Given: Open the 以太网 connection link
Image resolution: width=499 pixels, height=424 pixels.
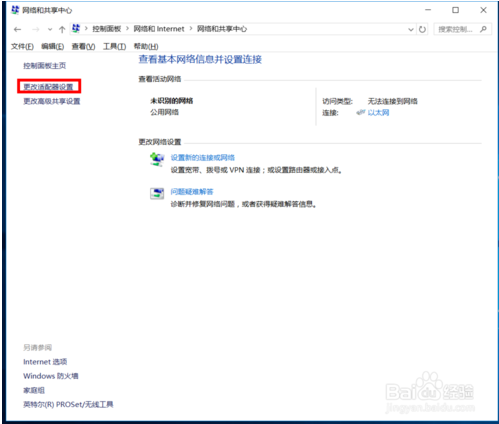Looking at the screenshot, I should pos(378,113).
